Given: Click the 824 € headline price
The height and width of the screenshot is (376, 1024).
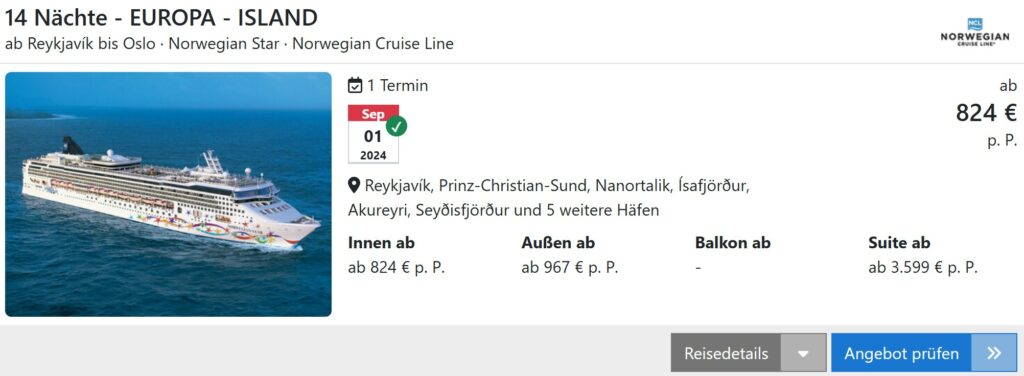Looking at the screenshot, I should pos(986,113).
